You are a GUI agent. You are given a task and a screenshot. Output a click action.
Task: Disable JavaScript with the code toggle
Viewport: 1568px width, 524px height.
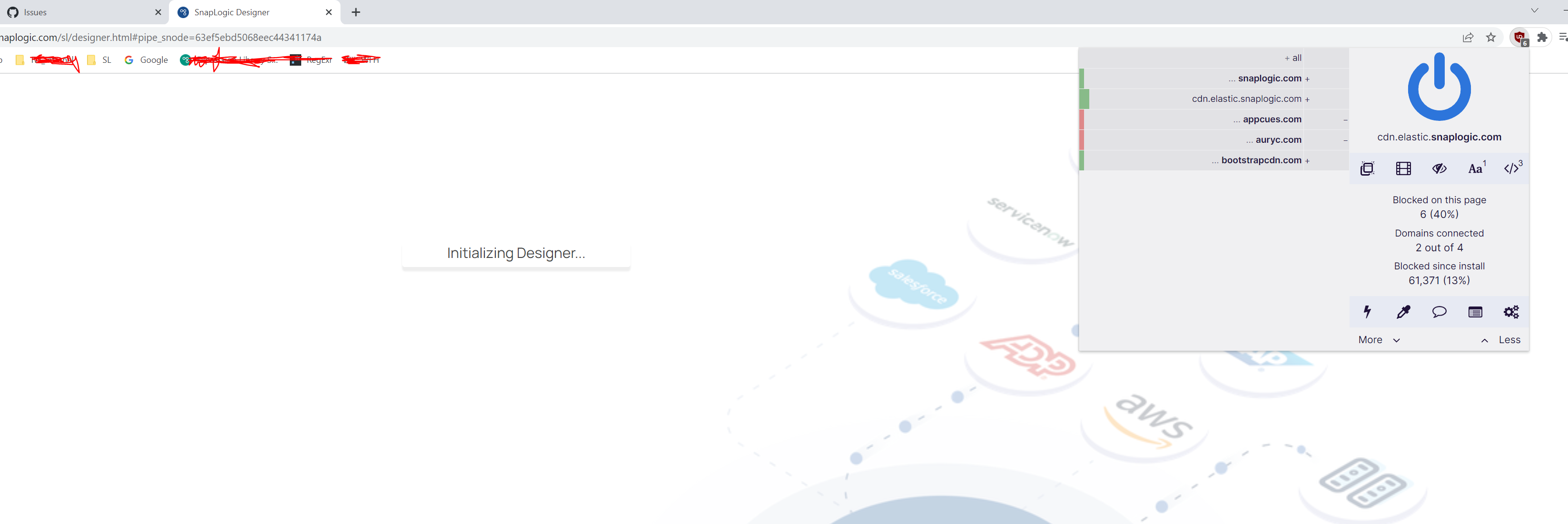[x=1511, y=168]
